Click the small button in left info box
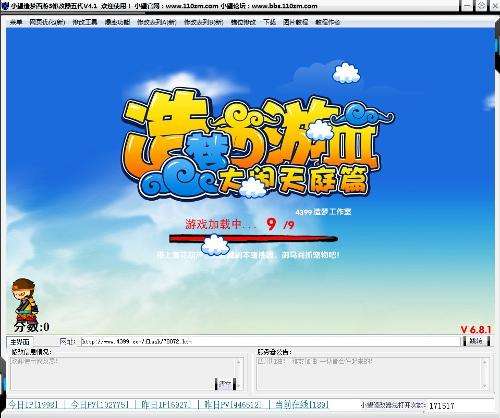 click(225, 384)
